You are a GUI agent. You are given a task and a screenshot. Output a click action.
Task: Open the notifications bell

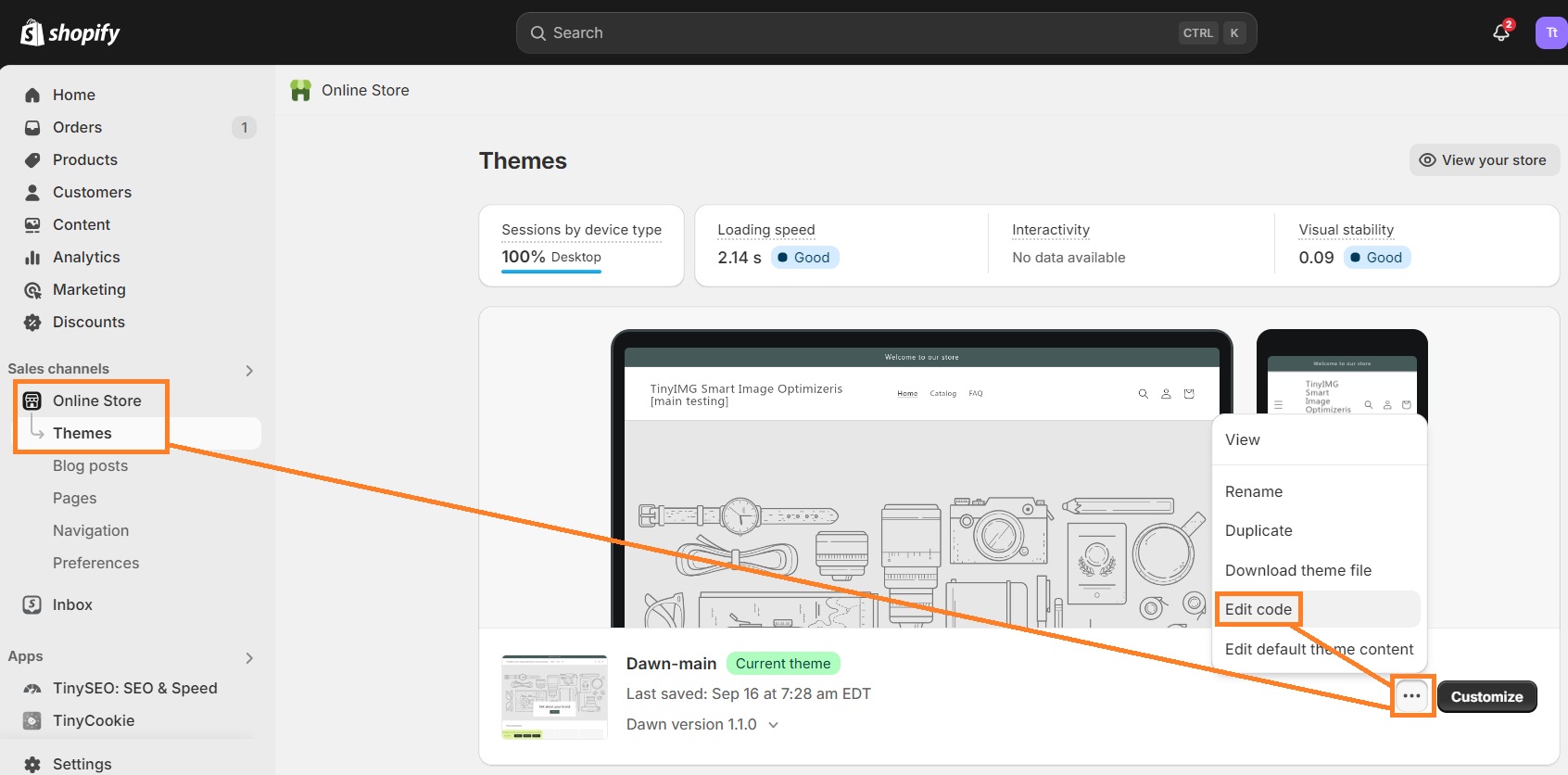point(1501,32)
